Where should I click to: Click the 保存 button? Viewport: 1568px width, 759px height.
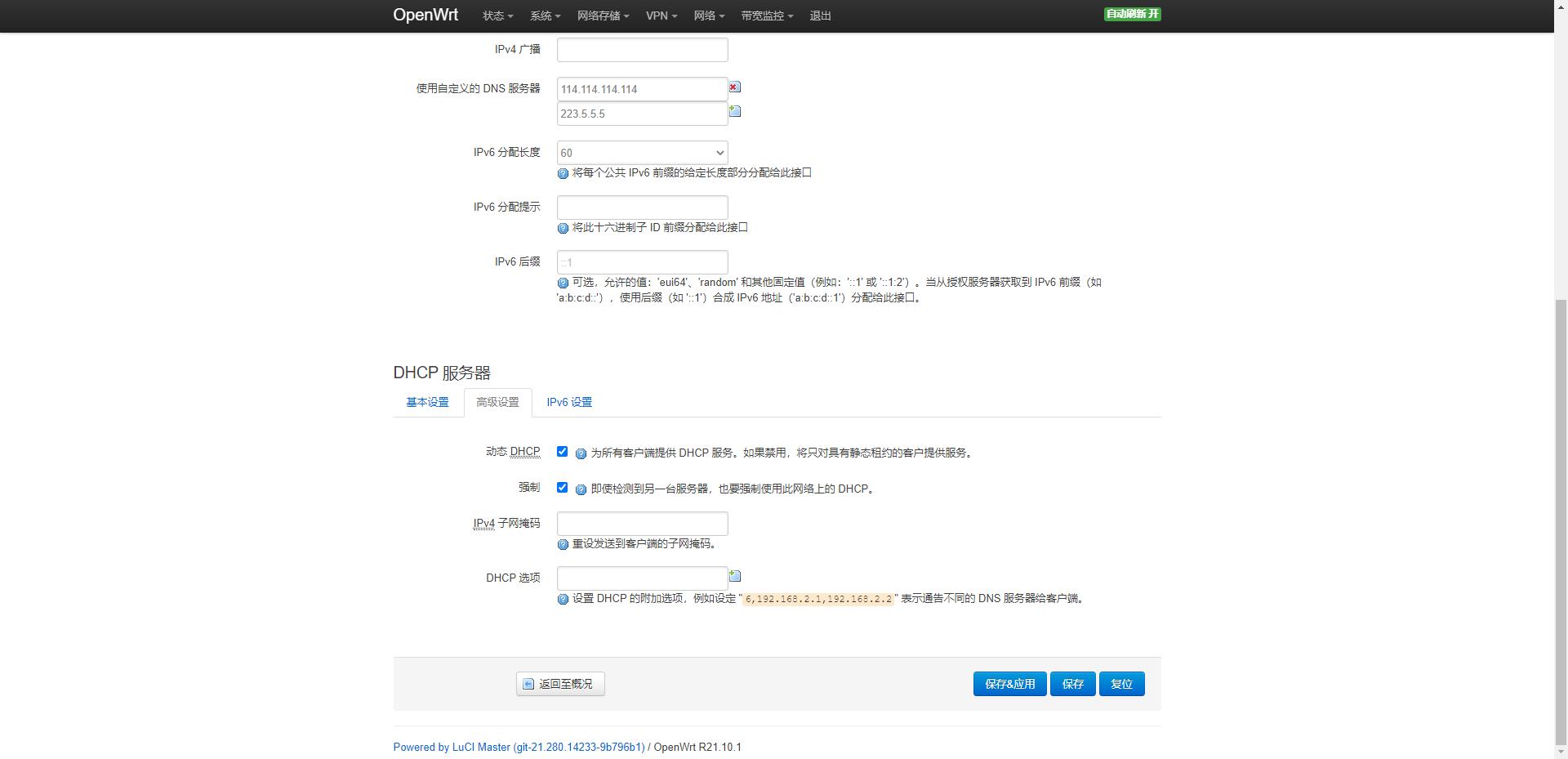click(1072, 684)
